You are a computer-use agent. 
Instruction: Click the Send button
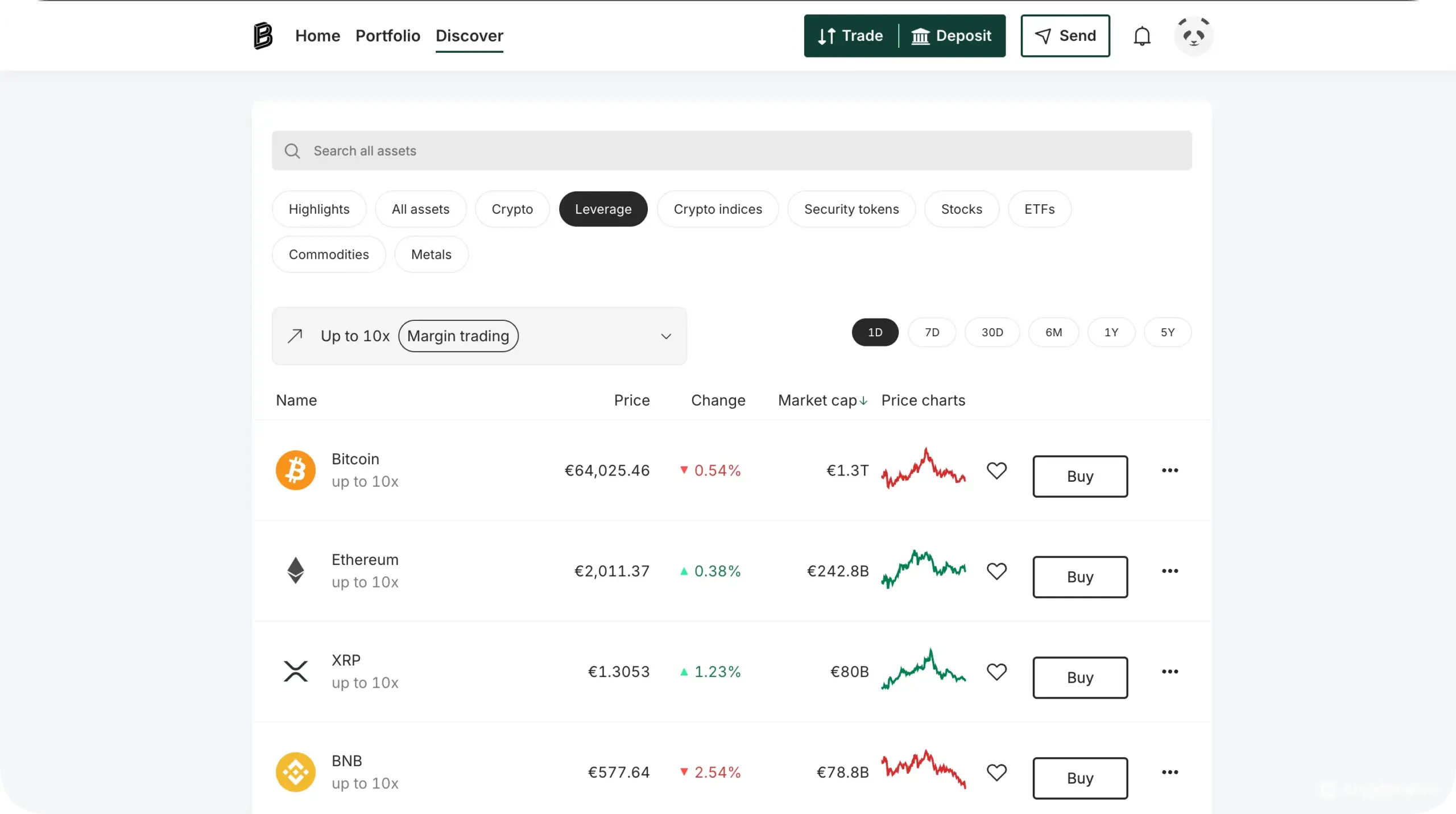(1065, 35)
